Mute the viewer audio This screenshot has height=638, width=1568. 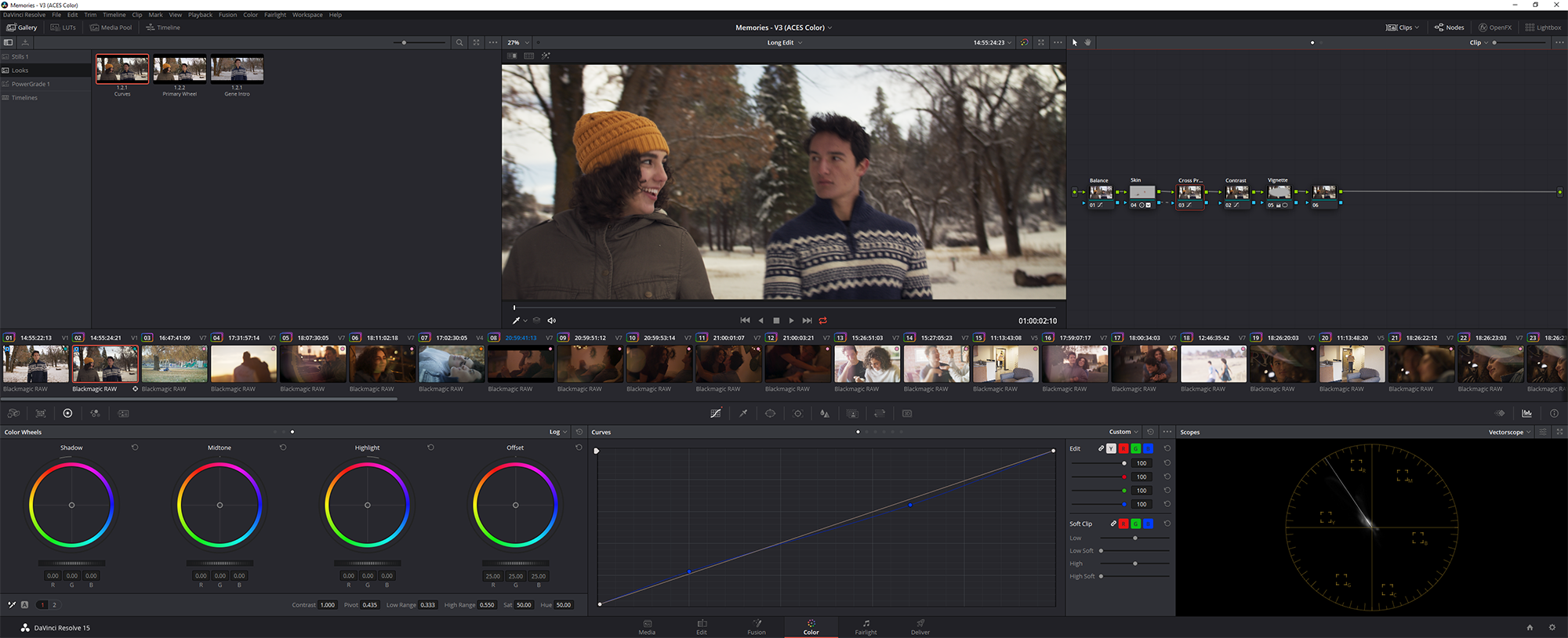coord(551,321)
